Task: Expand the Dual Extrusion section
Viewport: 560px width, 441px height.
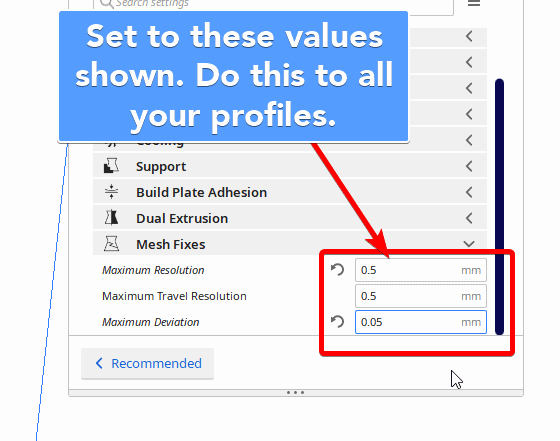Action: pos(469,218)
